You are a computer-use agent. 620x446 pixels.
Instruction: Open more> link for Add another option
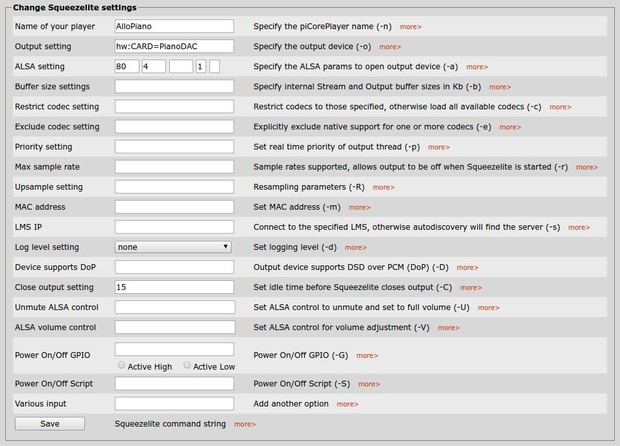click(x=347, y=404)
